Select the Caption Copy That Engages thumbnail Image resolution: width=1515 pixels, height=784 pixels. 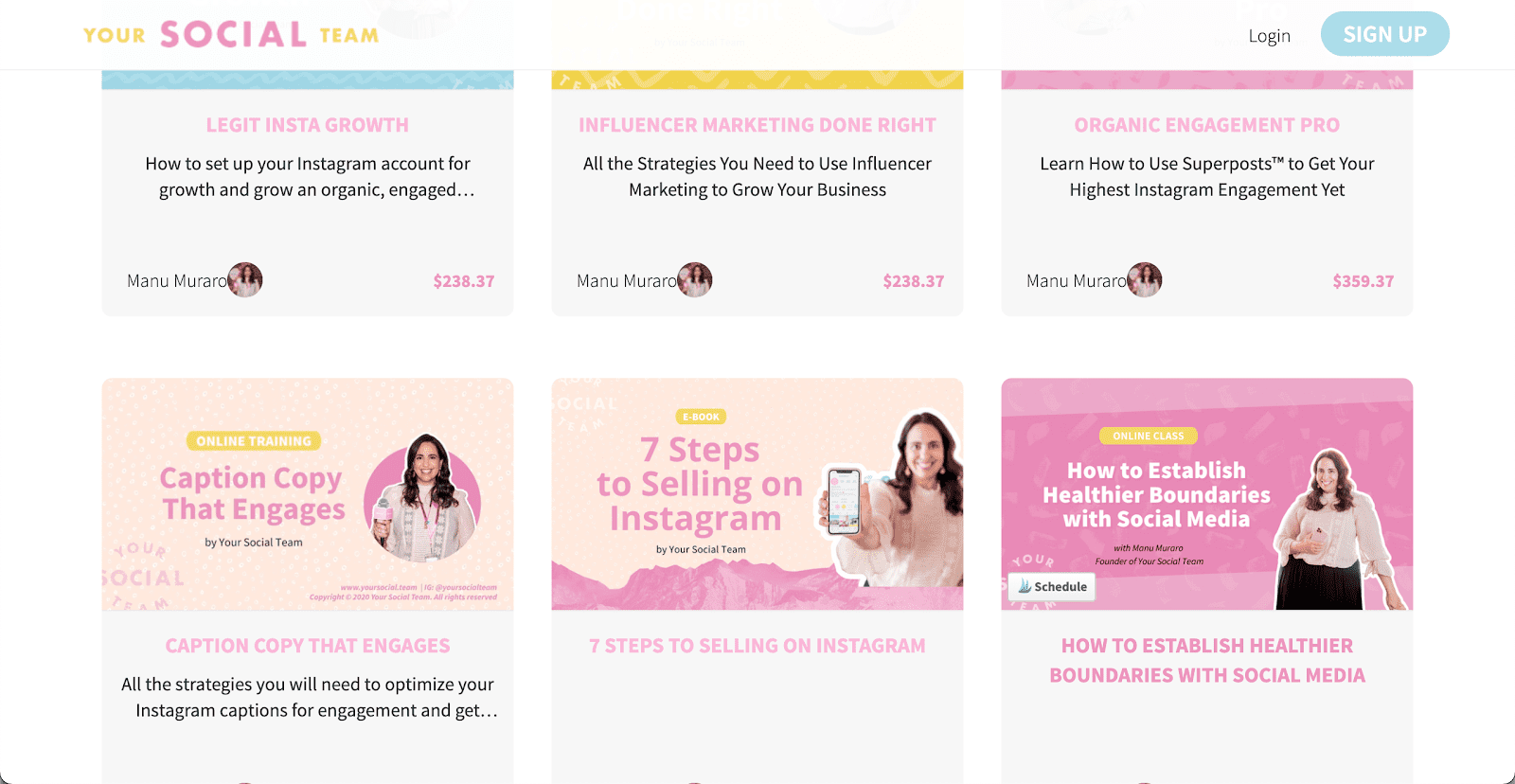tap(308, 494)
